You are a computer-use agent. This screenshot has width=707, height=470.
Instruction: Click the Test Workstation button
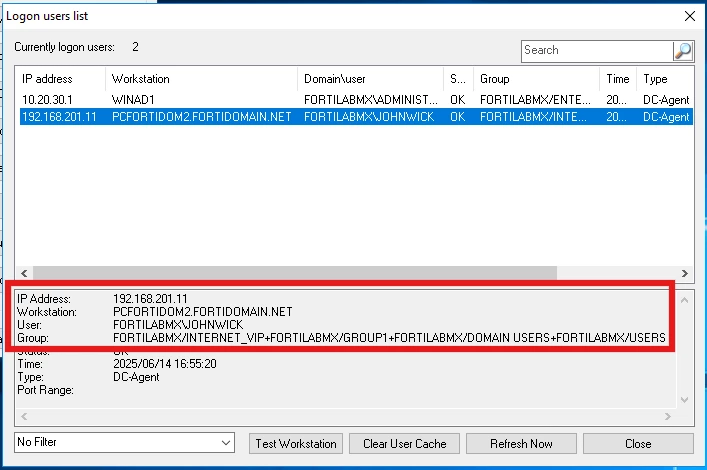click(296, 444)
